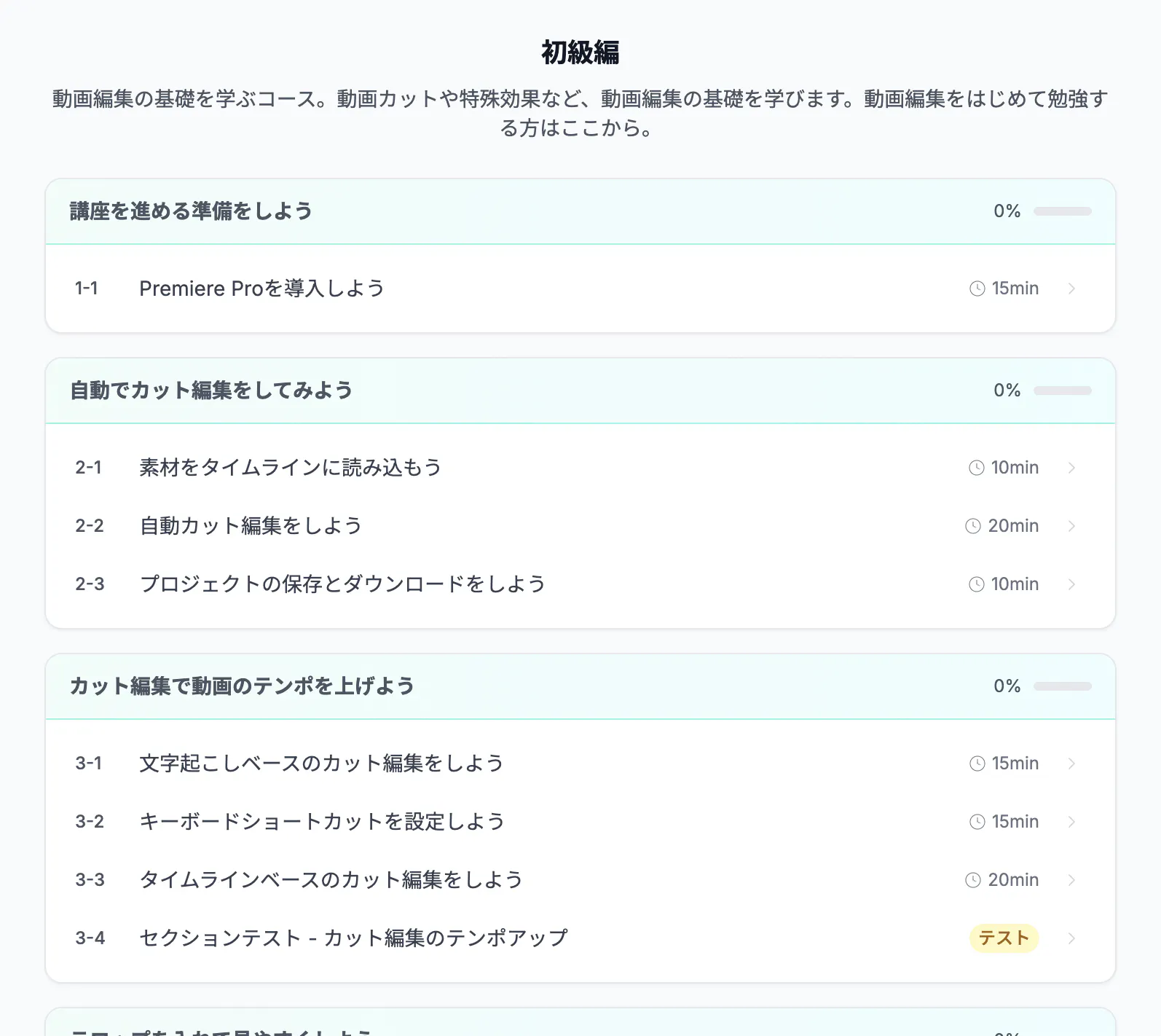Open lesson キーボードショートカットを設定しよう
This screenshot has width=1161, height=1036.
click(321, 822)
